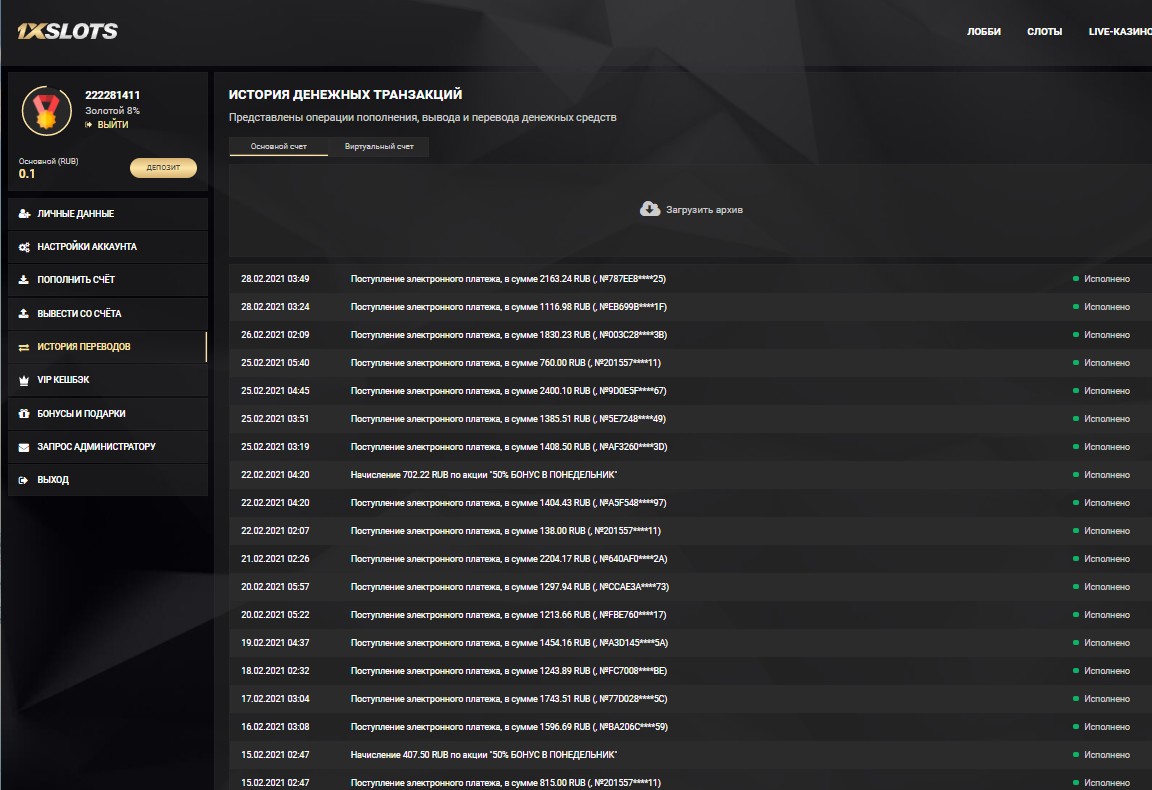Click the 2400.10 RUB payment description
This screenshot has height=790, width=1152.
click(508, 390)
